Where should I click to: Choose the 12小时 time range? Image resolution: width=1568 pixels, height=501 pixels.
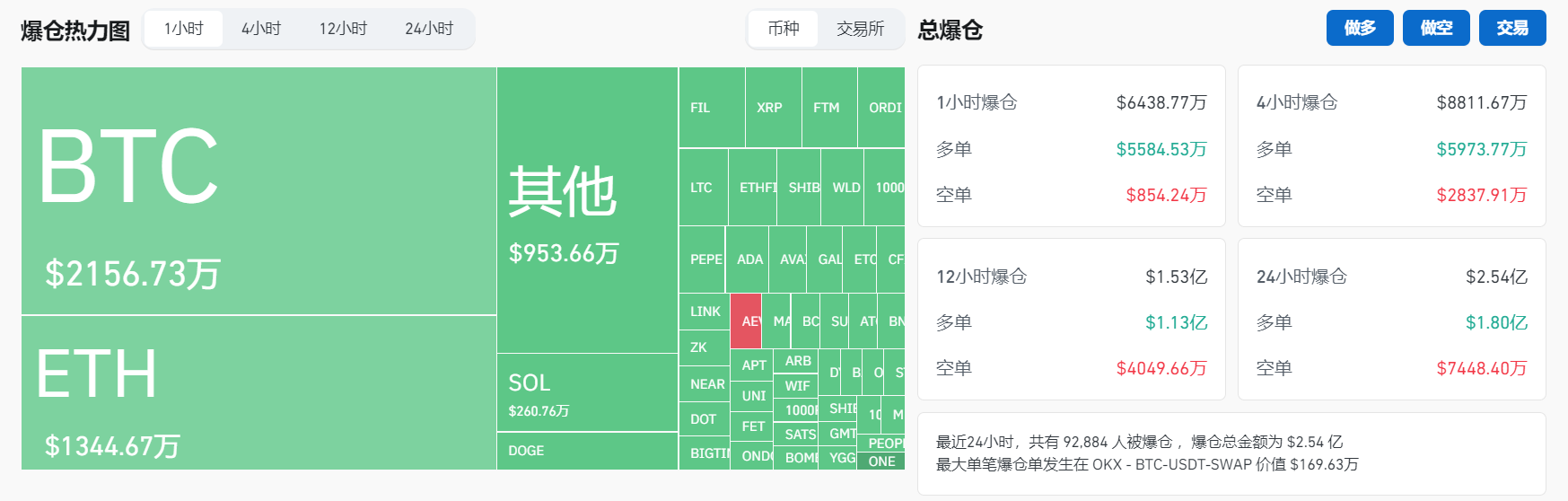pyautogui.click(x=343, y=29)
